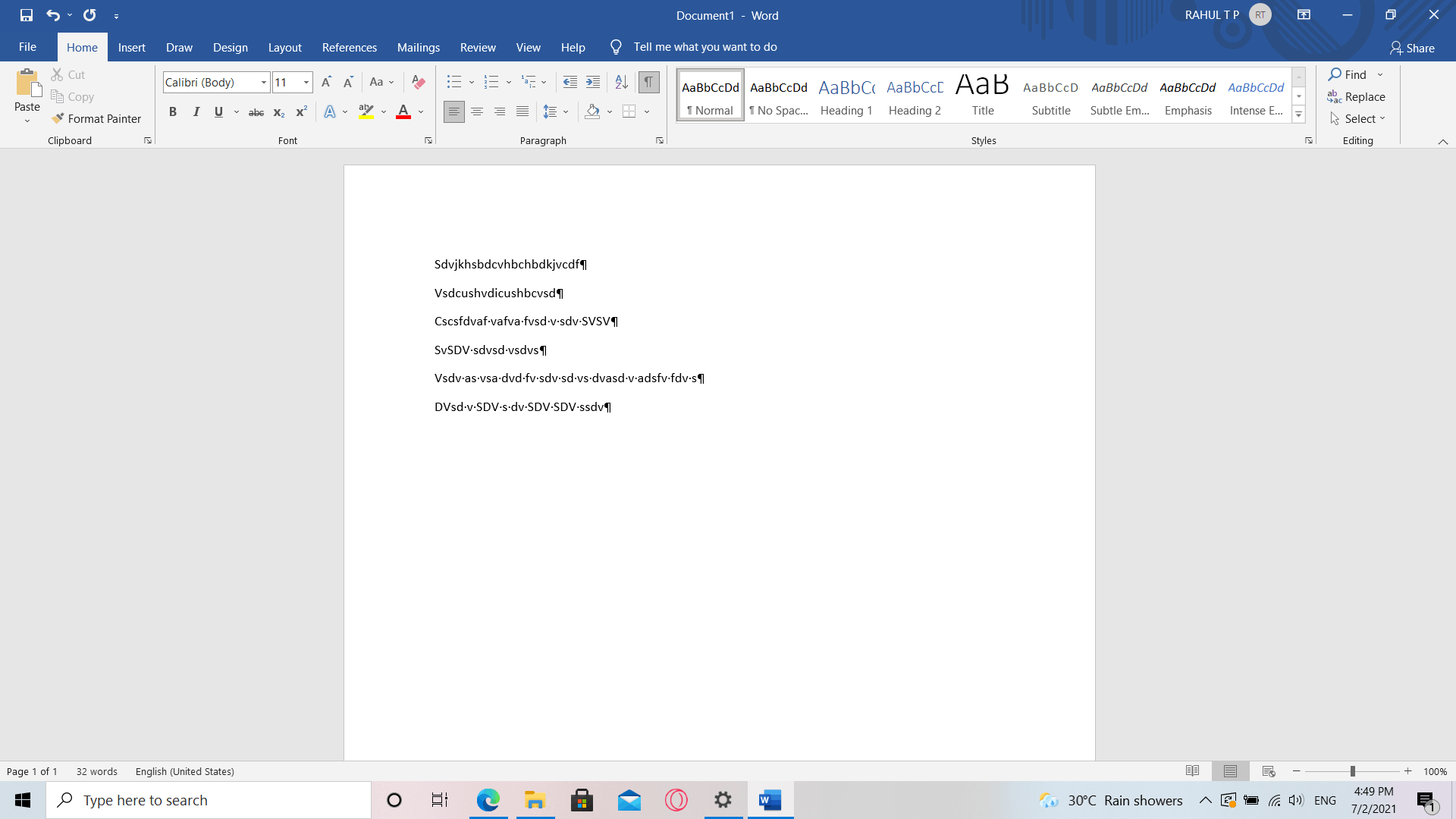Viewport: 1456px width, 819px height.
Task: Click the Share button
Action: point(1411,48)
